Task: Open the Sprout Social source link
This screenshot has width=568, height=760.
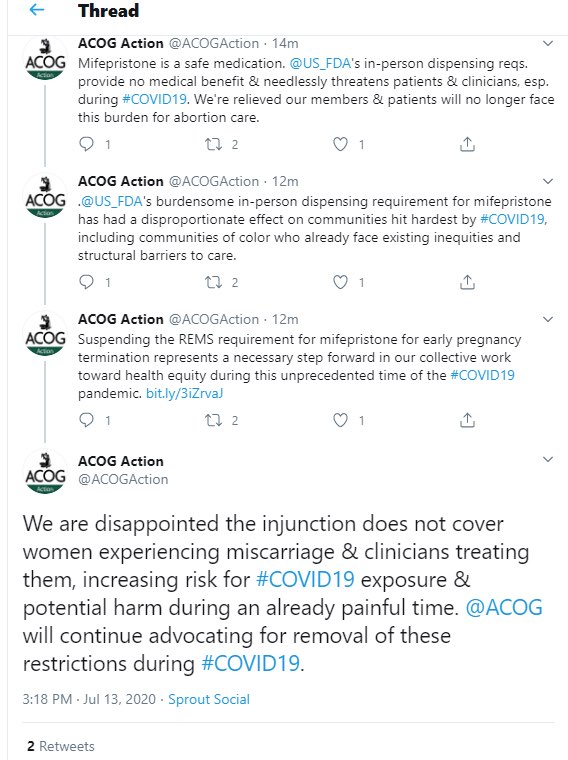Action: [x=209, y=699]
